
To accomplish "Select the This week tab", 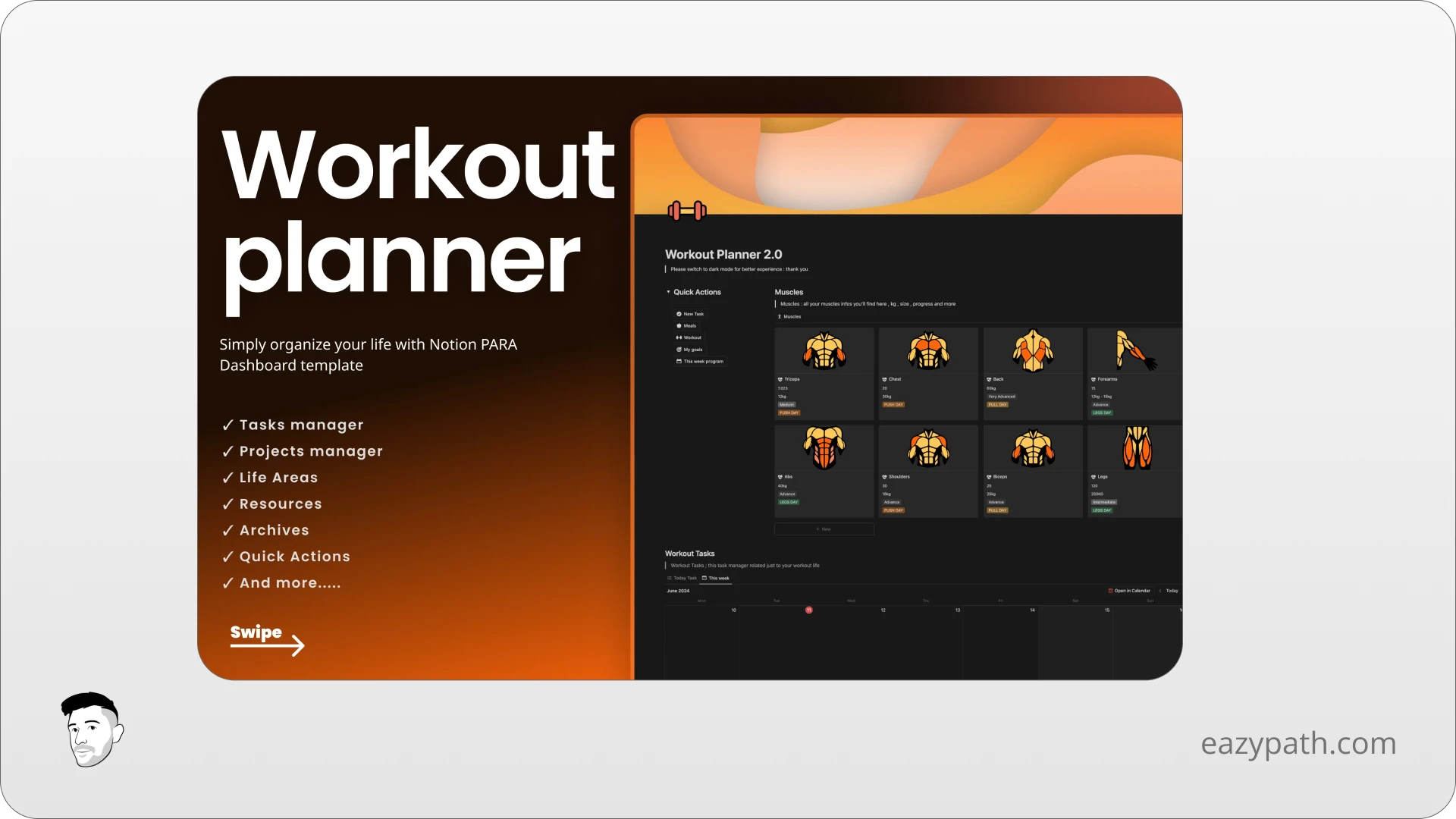I will (x=717, y=578).
